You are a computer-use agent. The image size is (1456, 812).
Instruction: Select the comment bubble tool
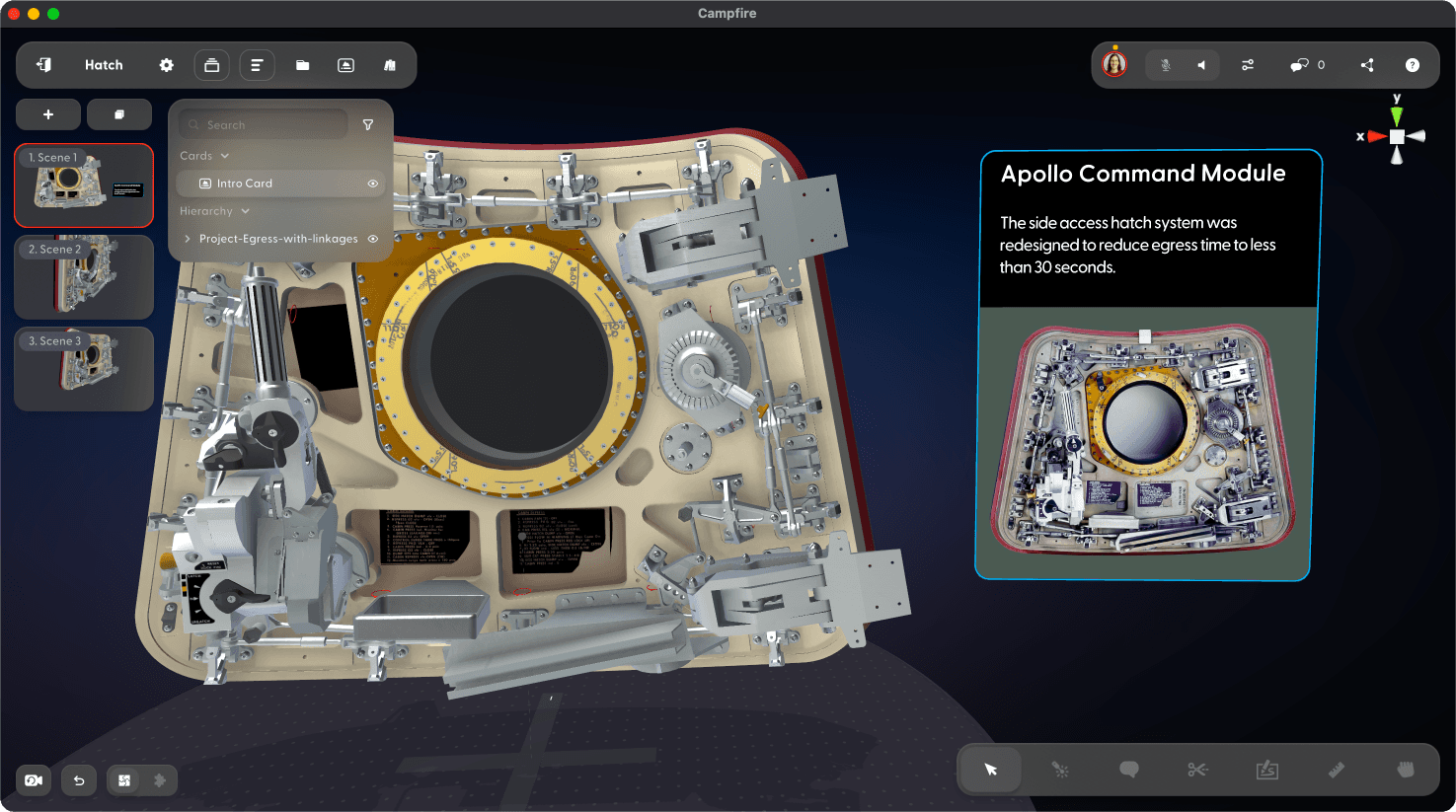coord(1129,770)
